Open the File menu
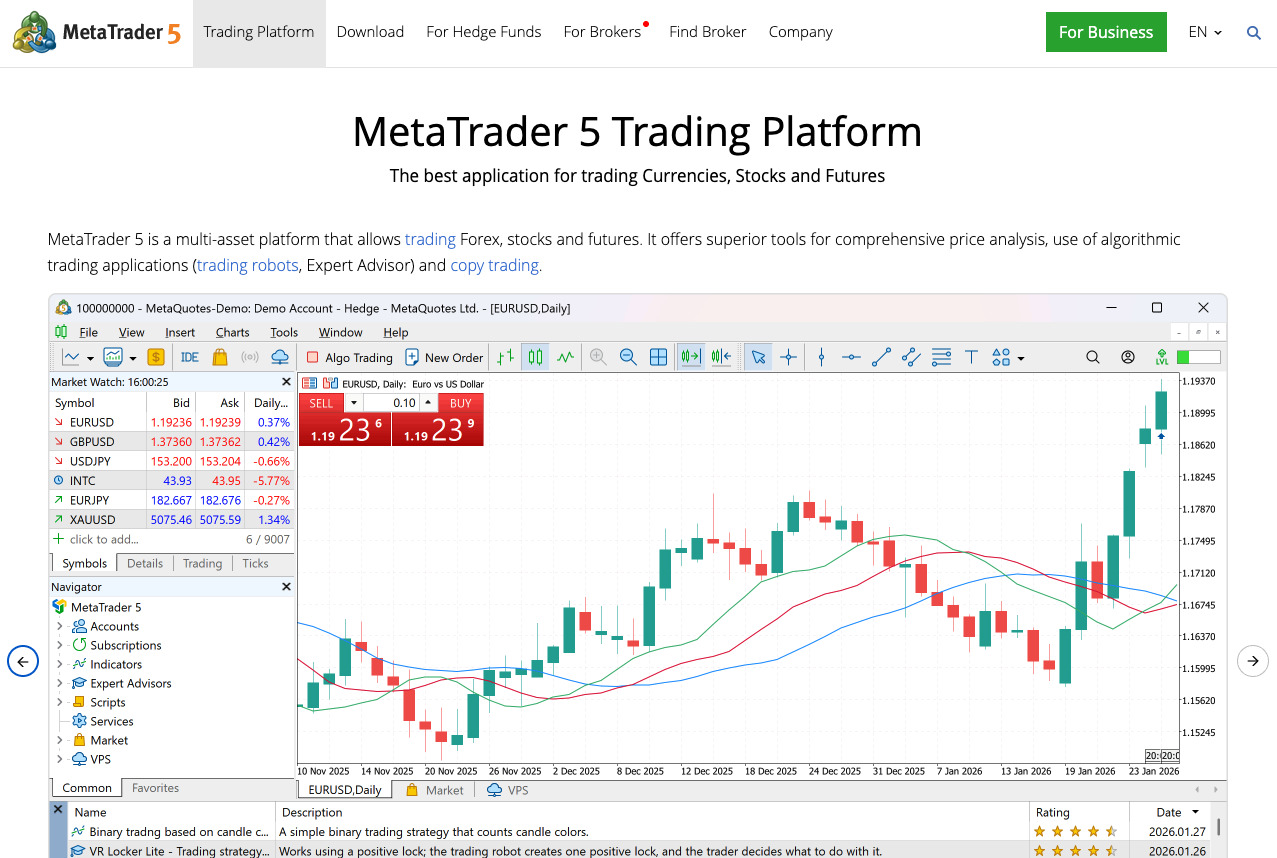1277x858 pixels. [x=88, y=332]
